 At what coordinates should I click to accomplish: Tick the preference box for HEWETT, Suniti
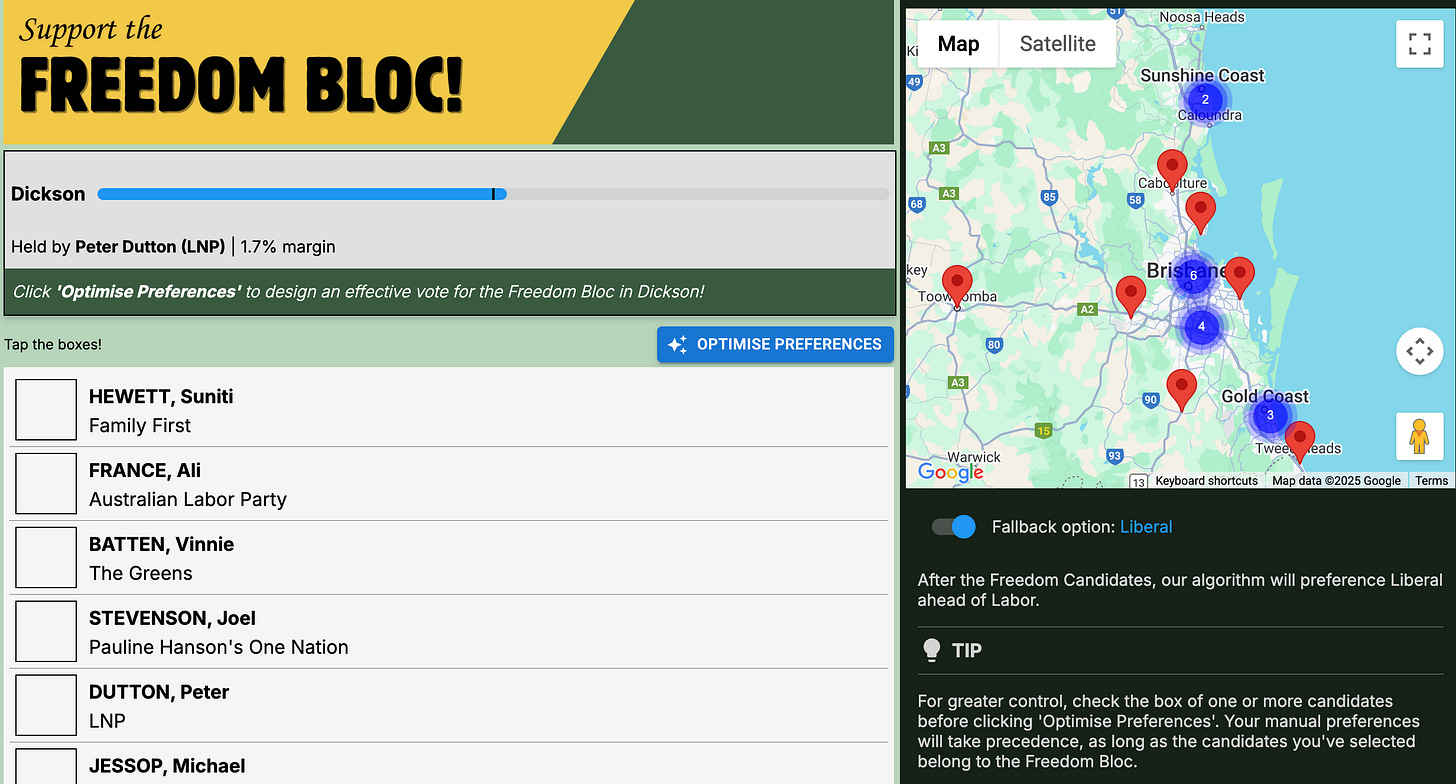46,410
